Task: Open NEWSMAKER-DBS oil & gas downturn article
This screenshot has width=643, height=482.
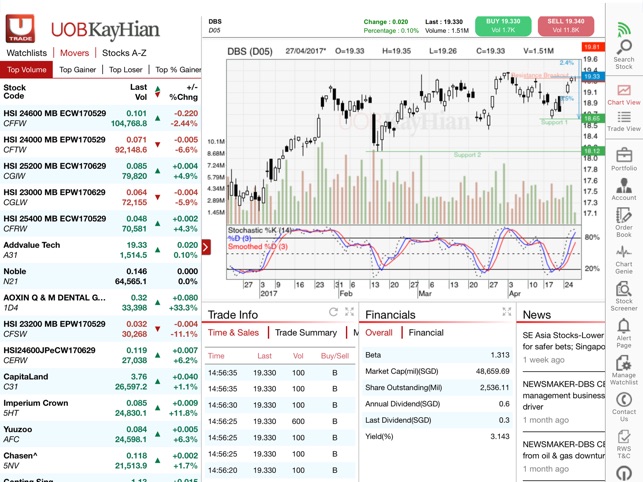Action: (x=563, y=456)
